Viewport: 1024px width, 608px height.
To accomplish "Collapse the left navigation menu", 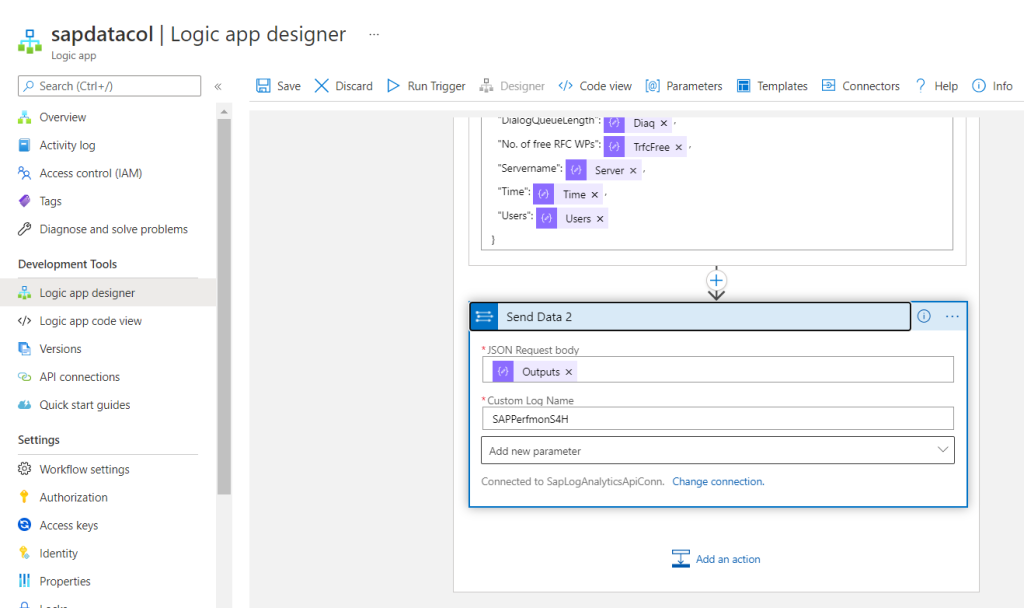I will point(218,86).
